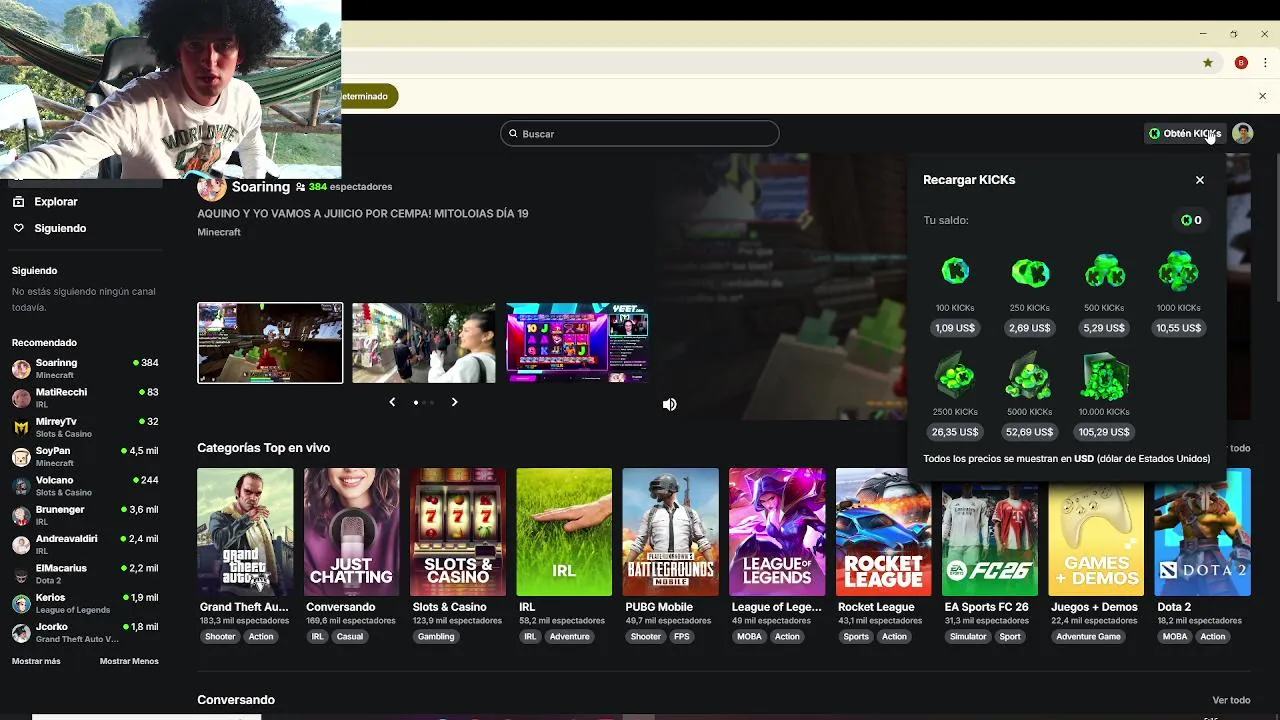This screenshot has width=1280, height=720.
Task: Open Brunenger recommended channel
Action: [x=85, y=515]
